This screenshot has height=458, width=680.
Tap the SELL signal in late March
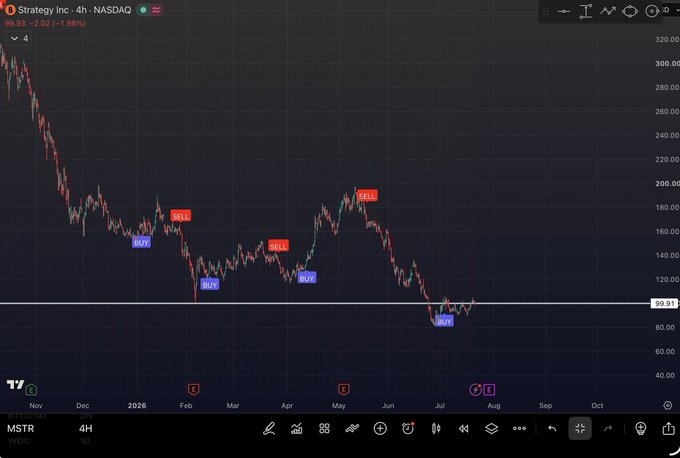(x=278, y=246)
